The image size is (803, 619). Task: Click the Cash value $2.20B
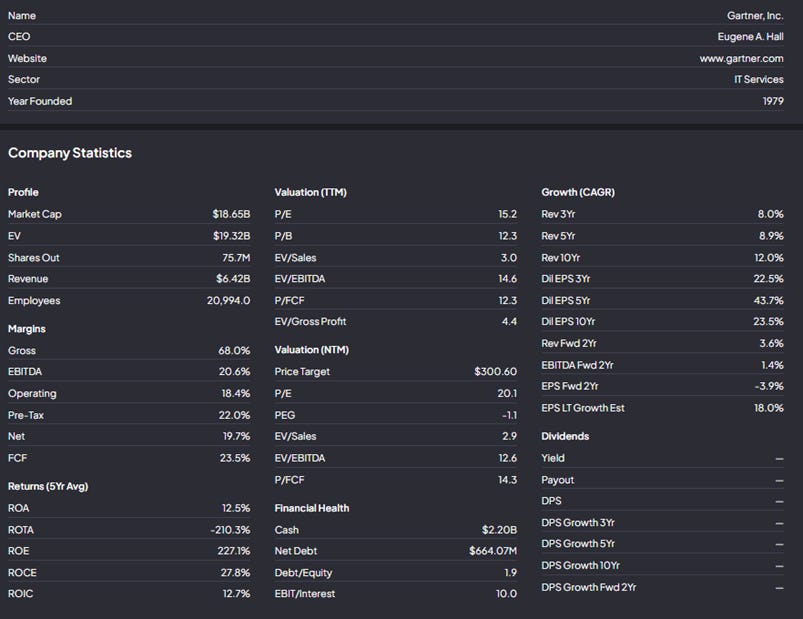tap(499, 530)
